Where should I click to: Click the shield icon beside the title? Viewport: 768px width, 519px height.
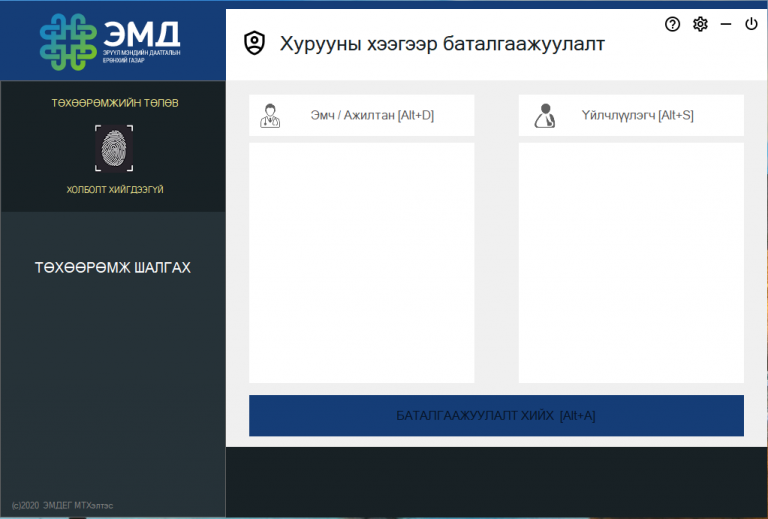point(255,43)
